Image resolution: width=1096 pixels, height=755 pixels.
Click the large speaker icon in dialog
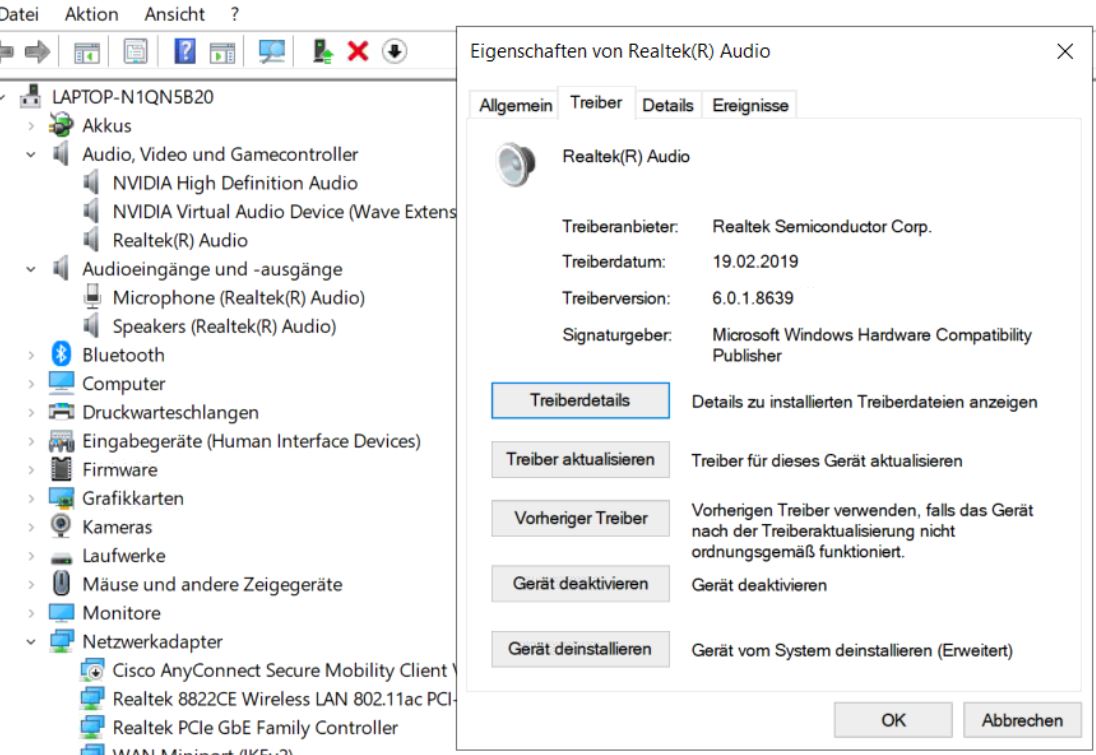[516, 164]
